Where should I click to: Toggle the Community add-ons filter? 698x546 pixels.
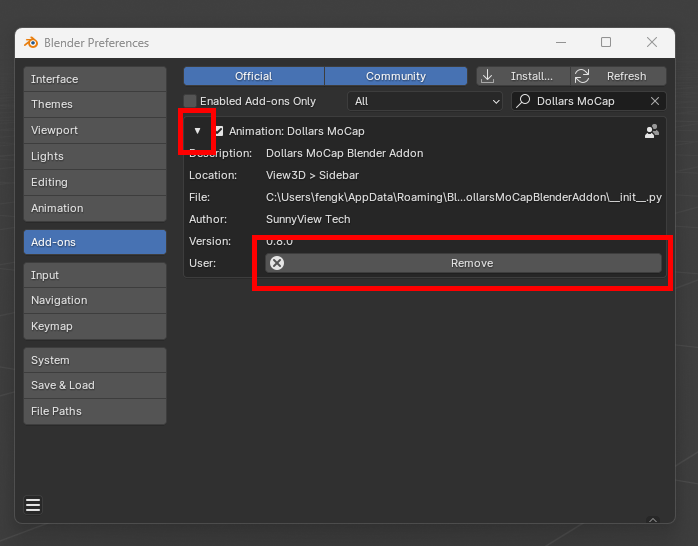pyautogui.click(x=395, y=76)
